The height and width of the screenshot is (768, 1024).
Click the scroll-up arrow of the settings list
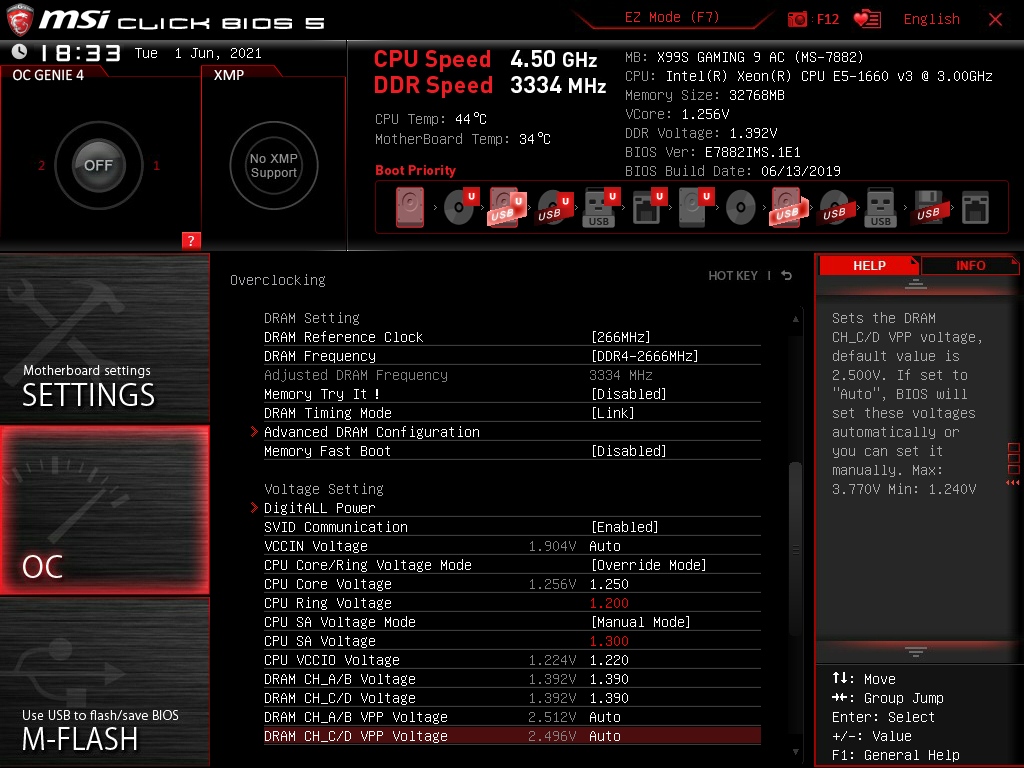[795, 319]
